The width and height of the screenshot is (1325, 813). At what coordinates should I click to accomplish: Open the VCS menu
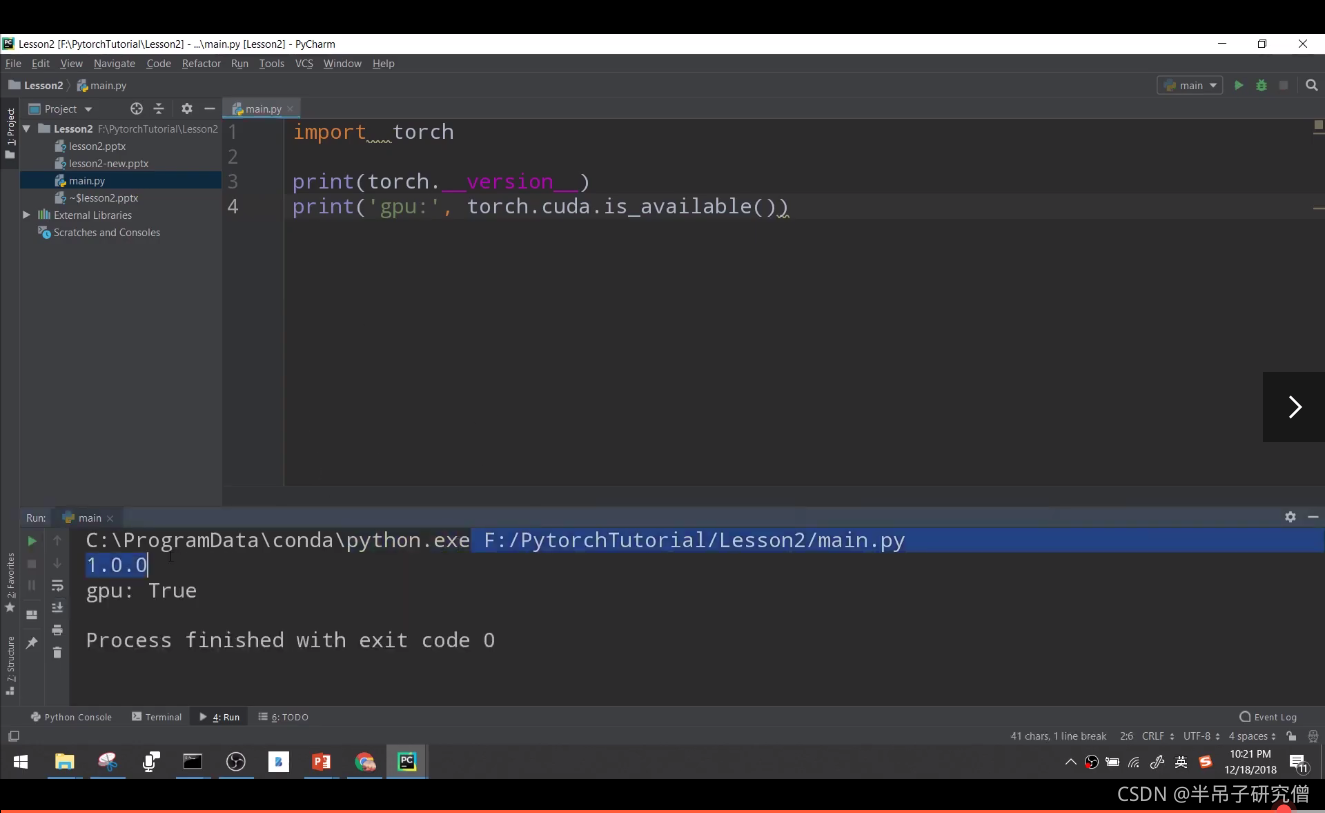(x=304, y=63)
